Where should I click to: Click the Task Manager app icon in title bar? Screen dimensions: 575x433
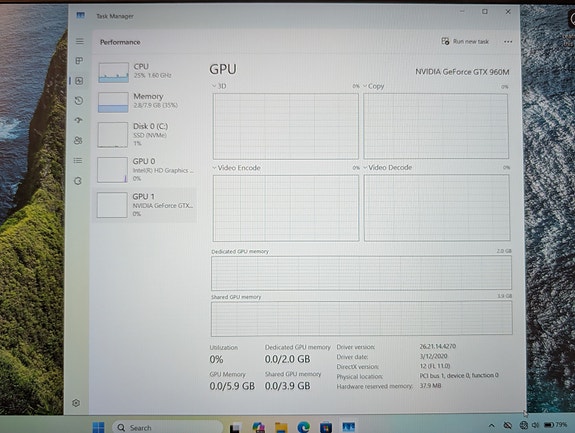pos(81,15)
